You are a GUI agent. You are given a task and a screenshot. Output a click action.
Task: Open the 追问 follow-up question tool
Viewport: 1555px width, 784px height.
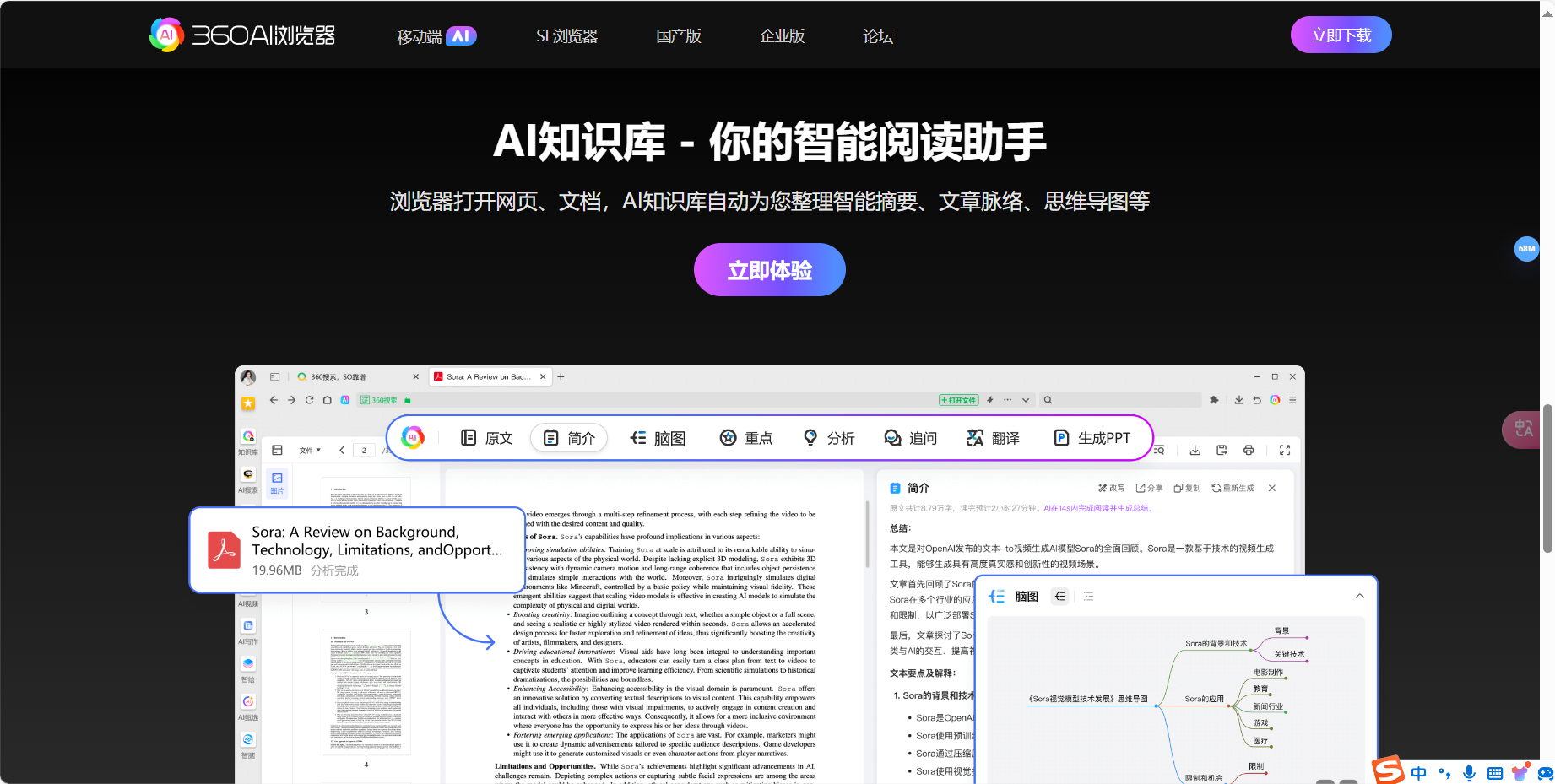(911, 438)
